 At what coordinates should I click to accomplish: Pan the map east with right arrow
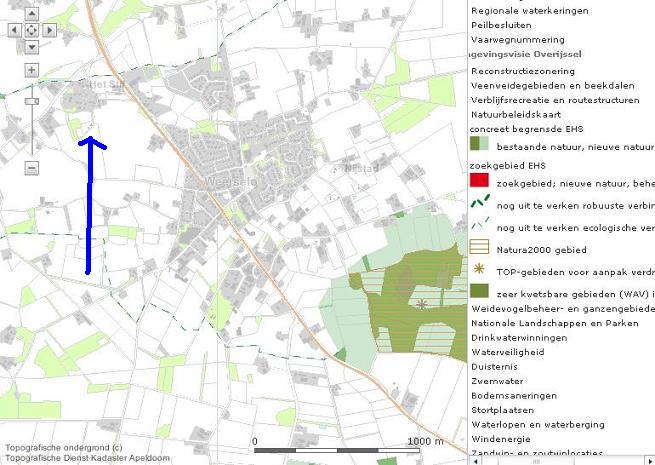coord(50,31)
